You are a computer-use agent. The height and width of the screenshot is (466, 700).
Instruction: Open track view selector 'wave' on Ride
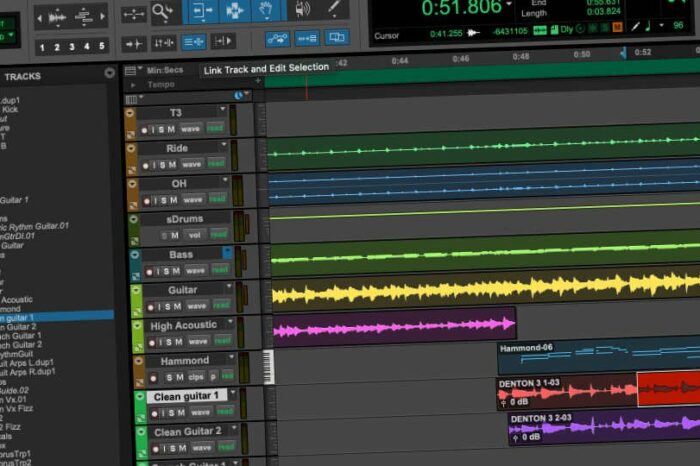pyautogui.click(x=192, y=164)
